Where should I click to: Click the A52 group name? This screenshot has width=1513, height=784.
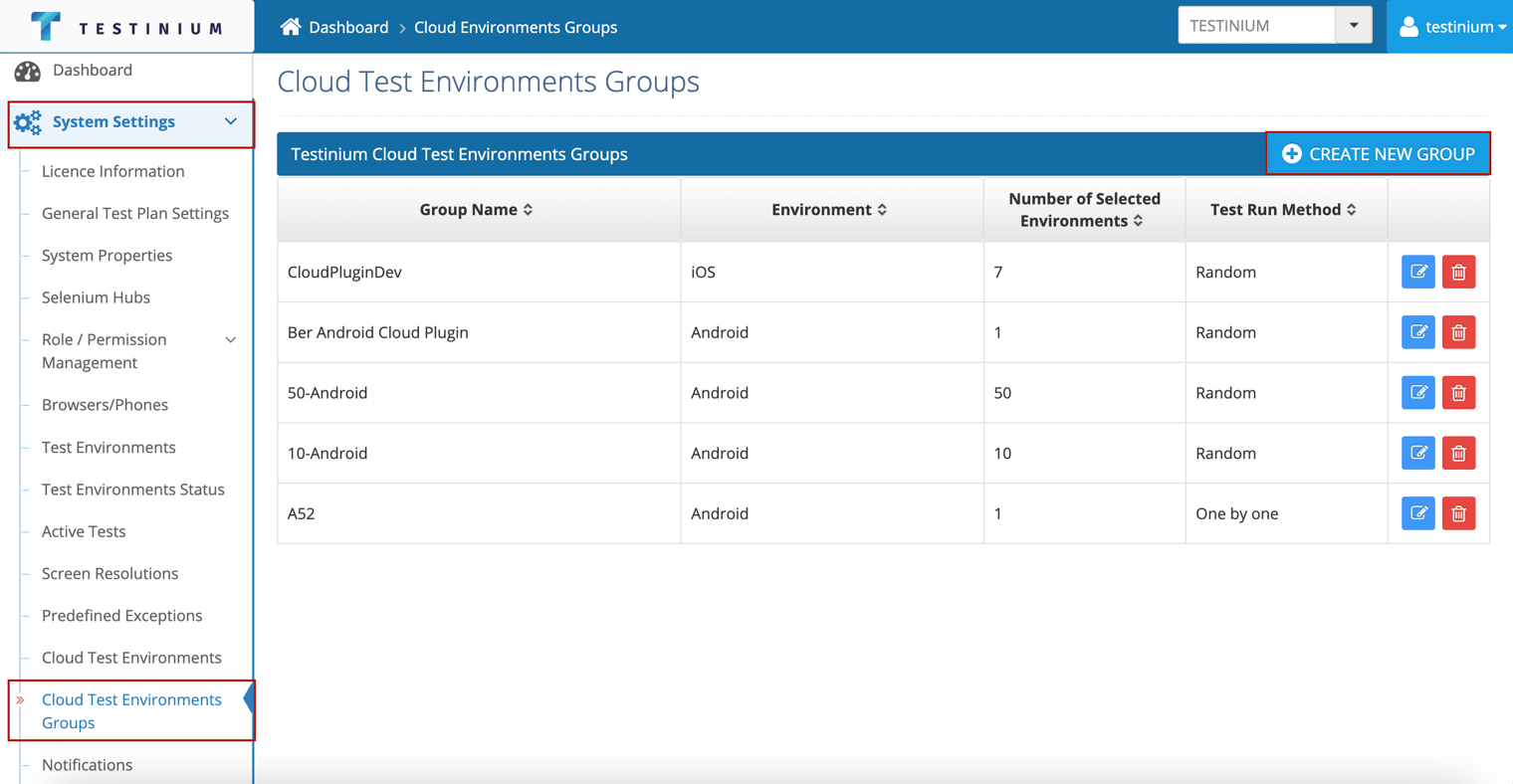point(301,514)
